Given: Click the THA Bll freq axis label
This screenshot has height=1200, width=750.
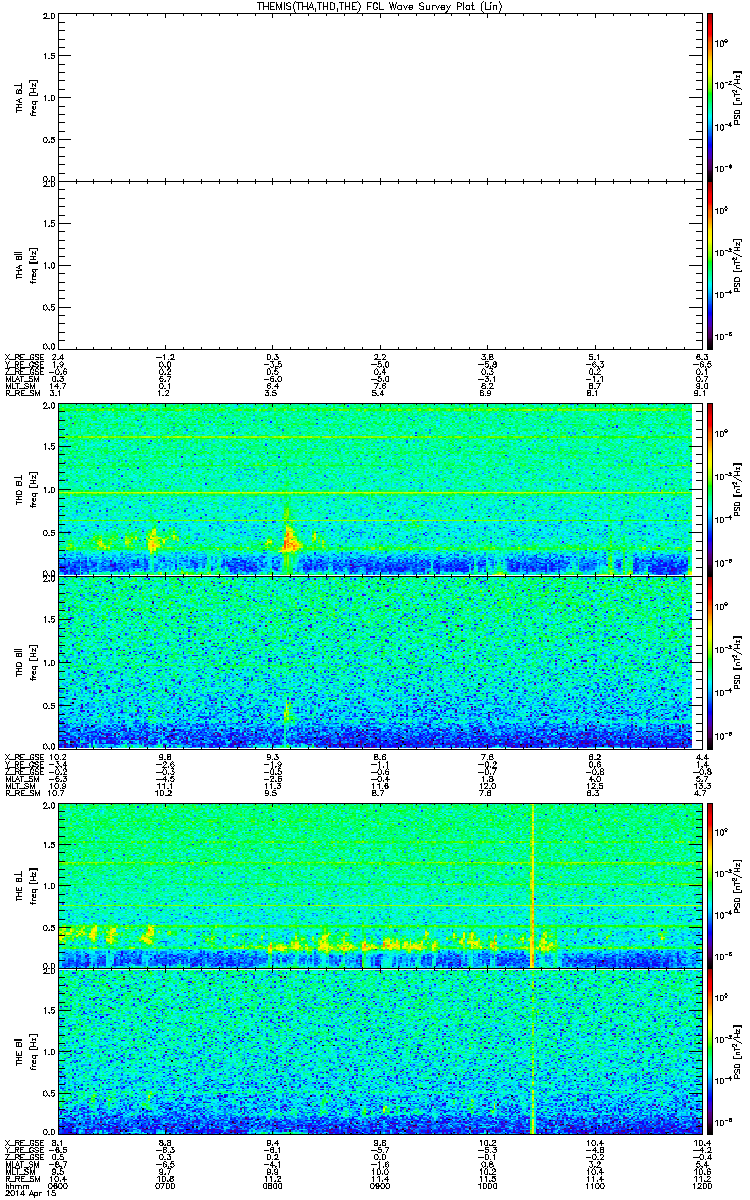Looking at the screenshot, I should click(33, 264).
